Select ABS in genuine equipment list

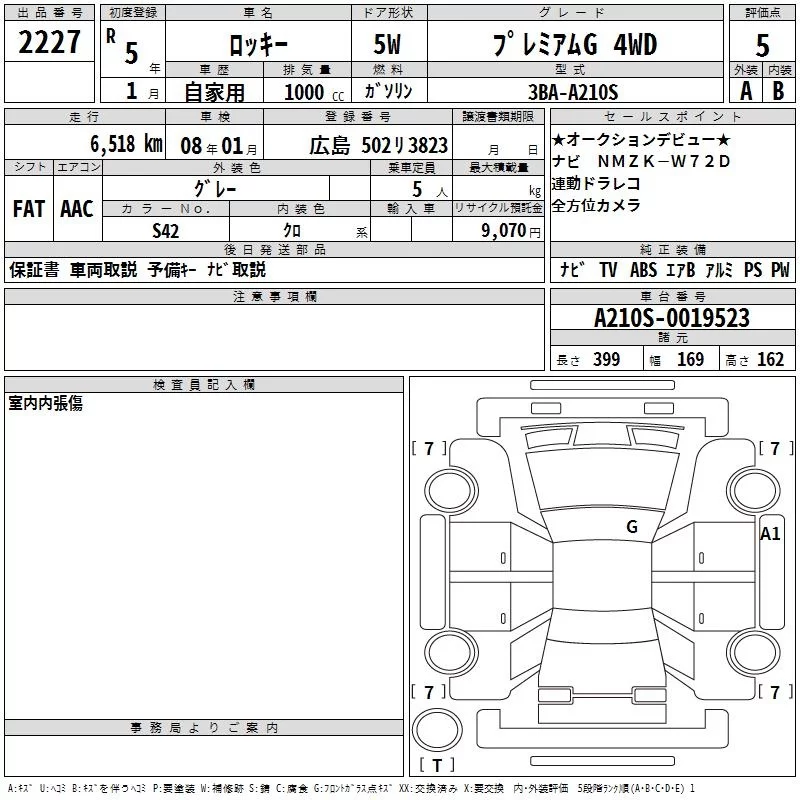coord(643,269)
